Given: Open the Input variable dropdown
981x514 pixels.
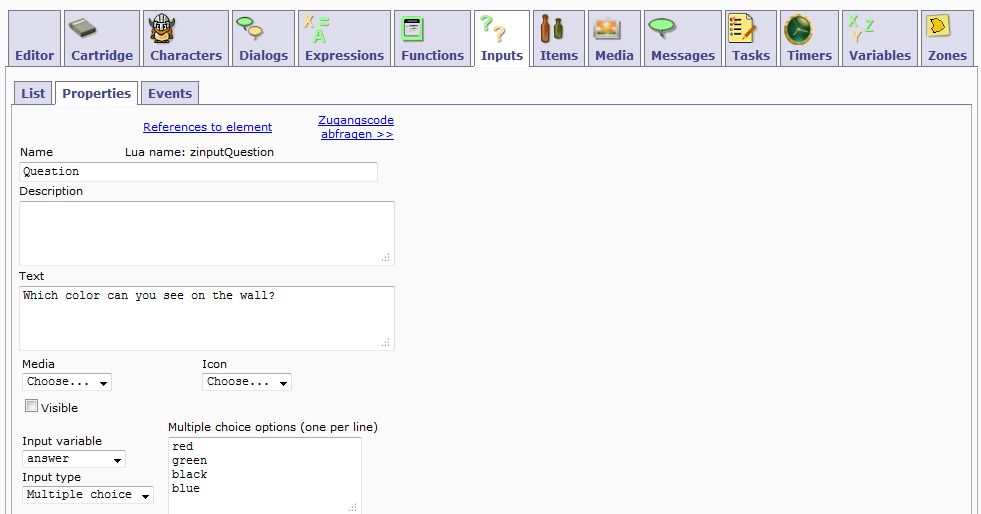Looking at the screenshot, I should coord(74,459).
